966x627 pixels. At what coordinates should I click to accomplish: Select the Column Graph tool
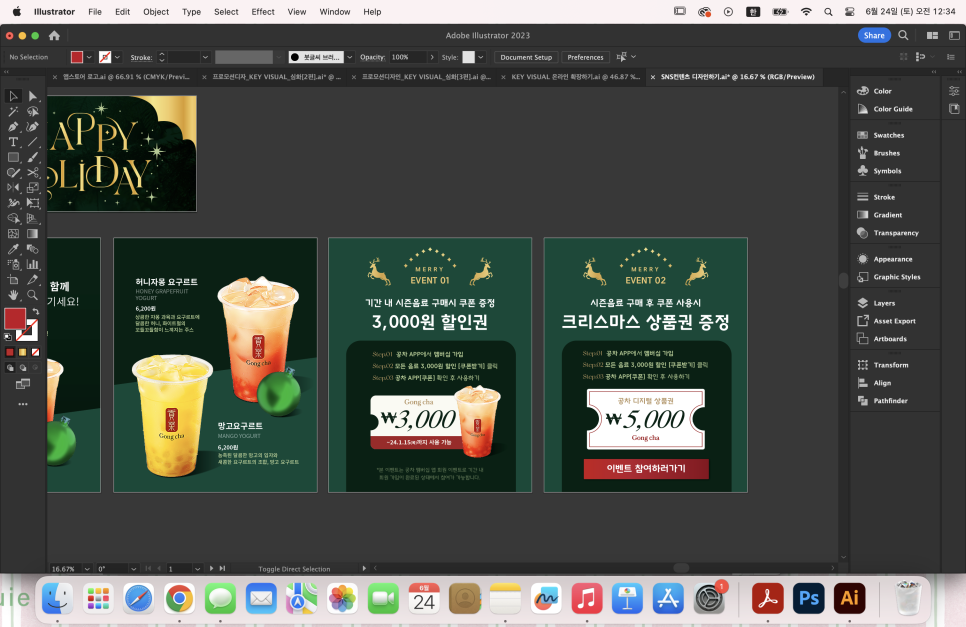(x=33, y=265)
